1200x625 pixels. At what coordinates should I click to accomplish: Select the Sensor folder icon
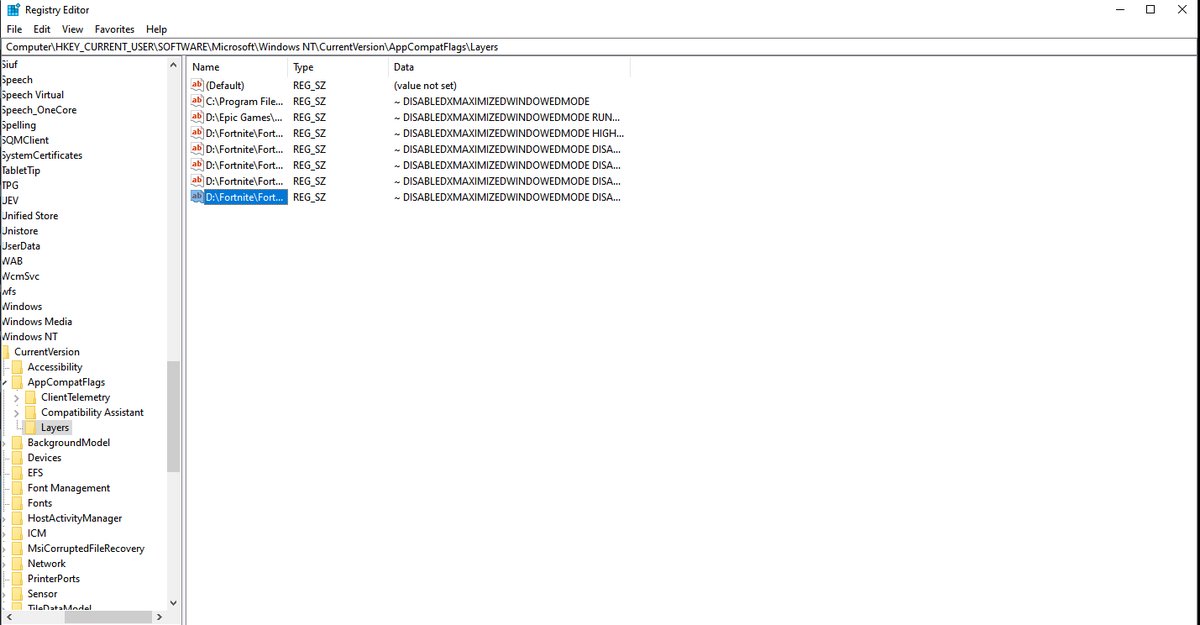[18, 594]
